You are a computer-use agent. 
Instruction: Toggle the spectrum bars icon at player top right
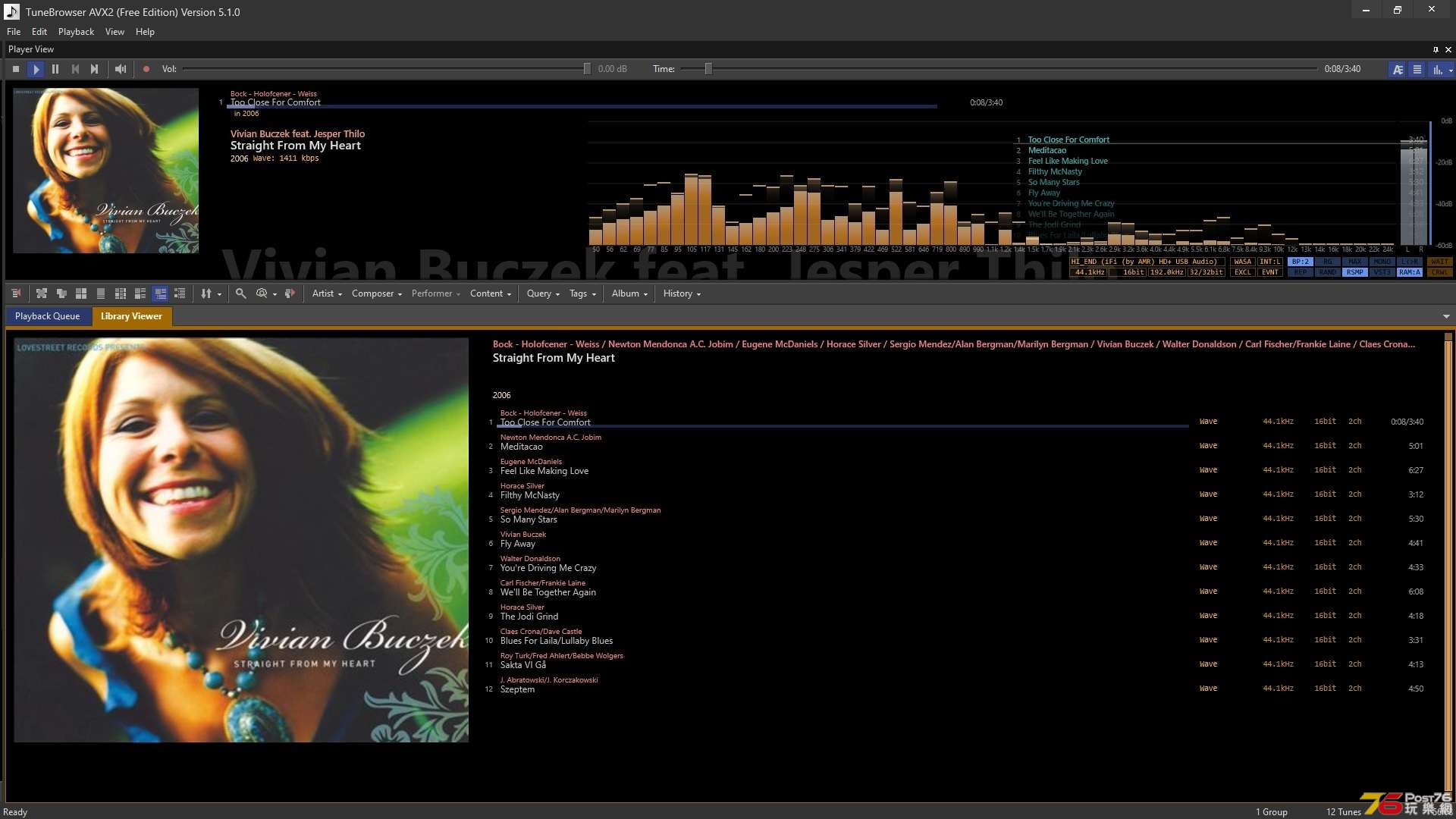pos(1437,70)
